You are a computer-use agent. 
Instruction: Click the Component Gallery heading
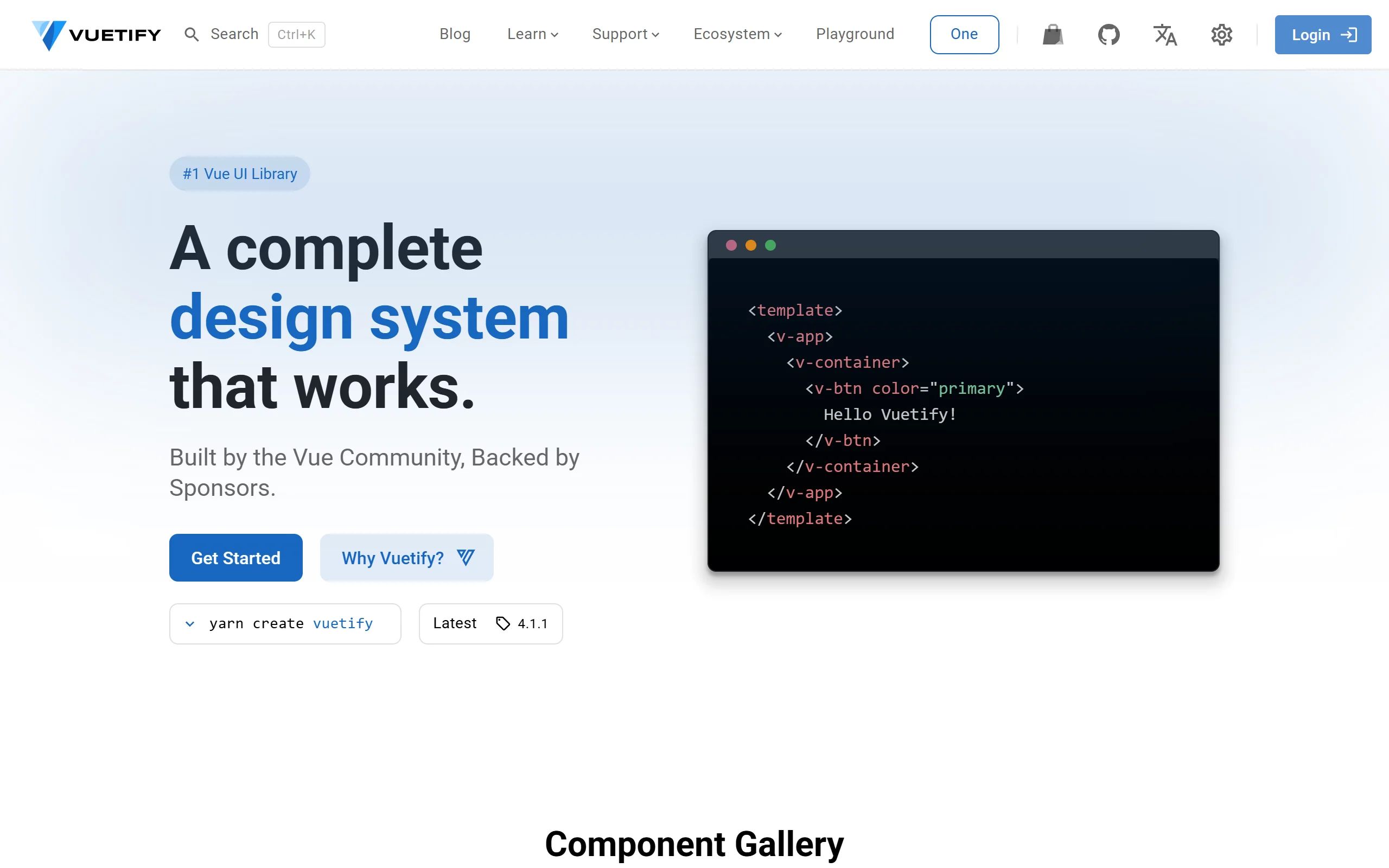[x=694, y=844]
